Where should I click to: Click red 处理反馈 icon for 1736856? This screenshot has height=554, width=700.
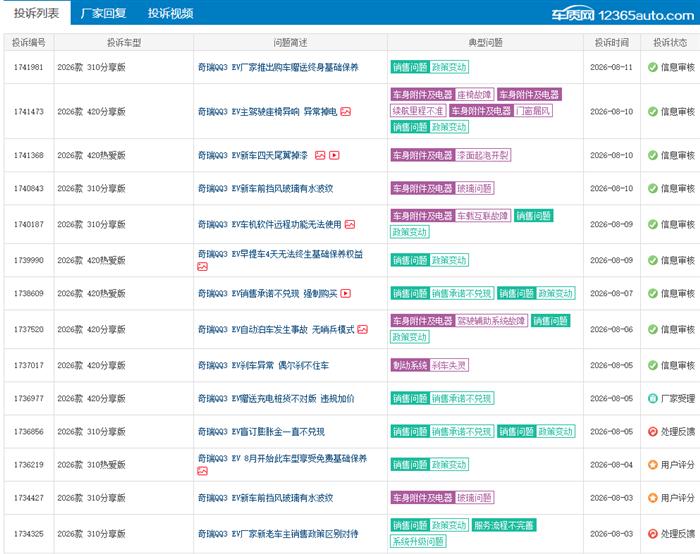[653, 432]
